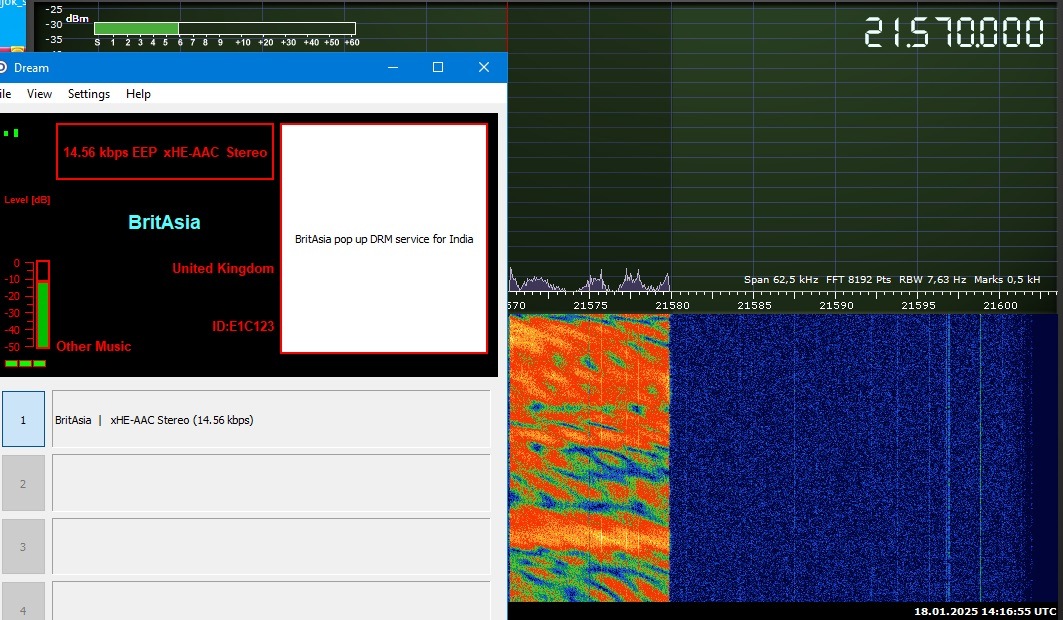
Task: Open the Settings menu
Action: coord(89,94)
